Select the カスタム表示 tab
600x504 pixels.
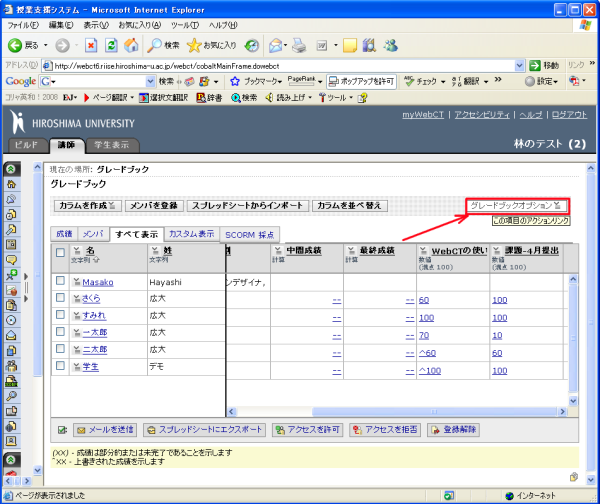click(191, 234)
